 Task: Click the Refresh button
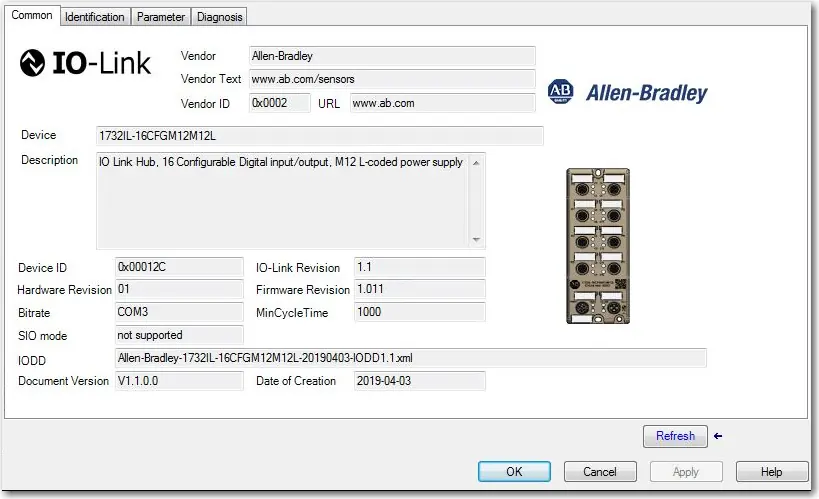675,436
